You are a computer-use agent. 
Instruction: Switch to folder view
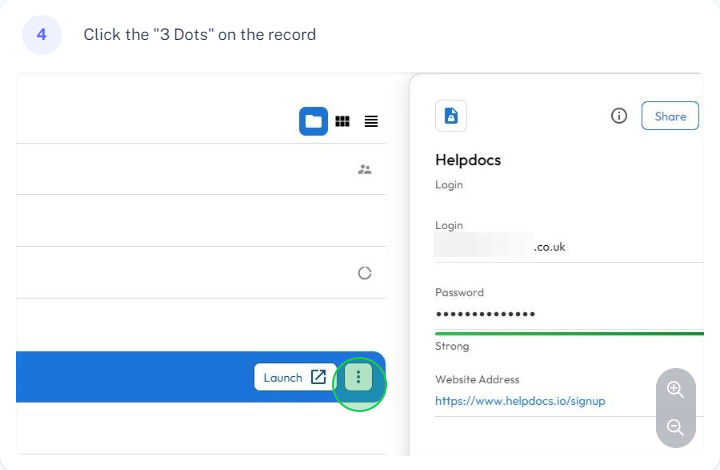pos(313,121)
